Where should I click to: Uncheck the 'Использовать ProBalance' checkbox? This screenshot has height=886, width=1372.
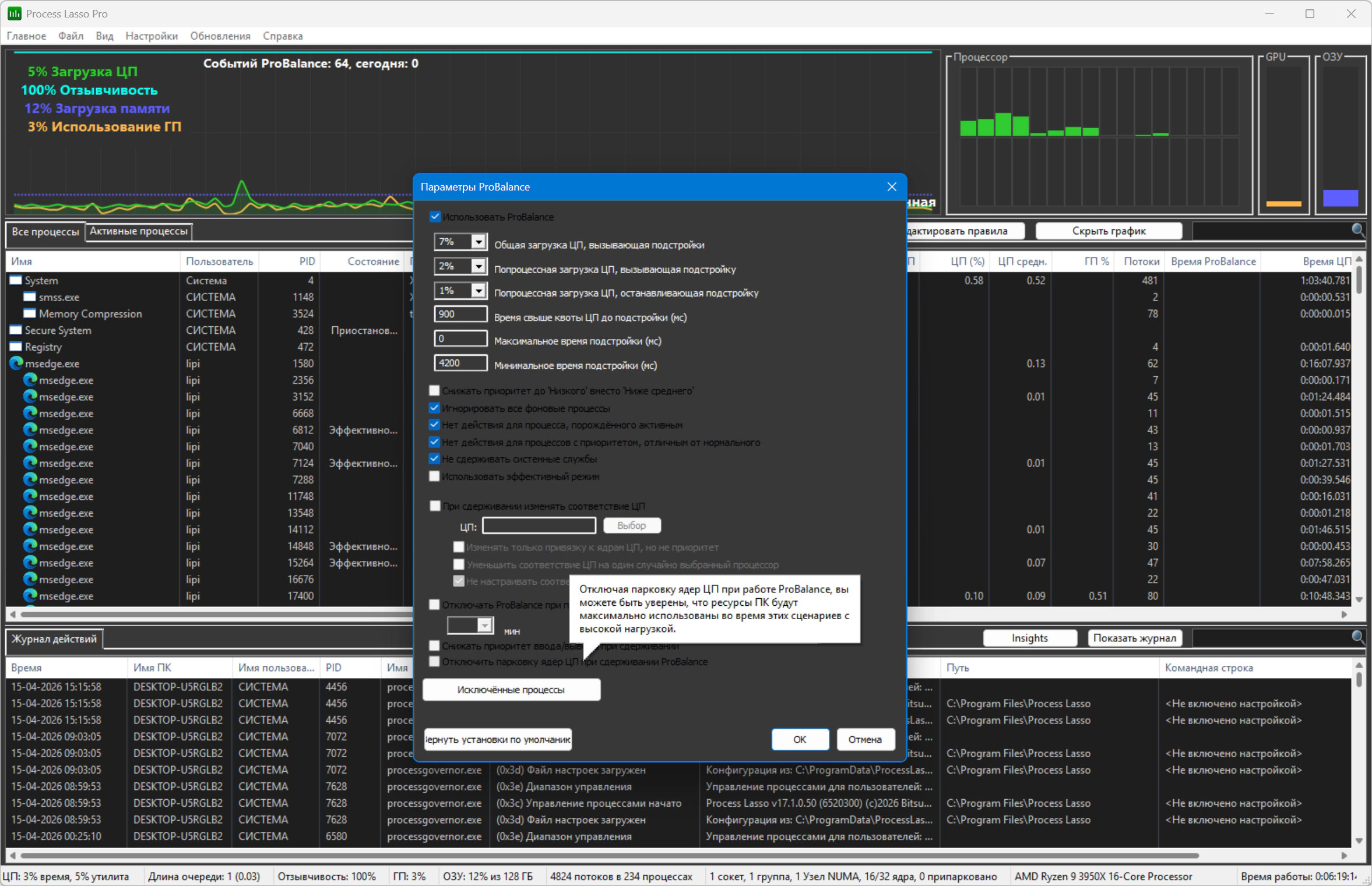click(435, 217)
